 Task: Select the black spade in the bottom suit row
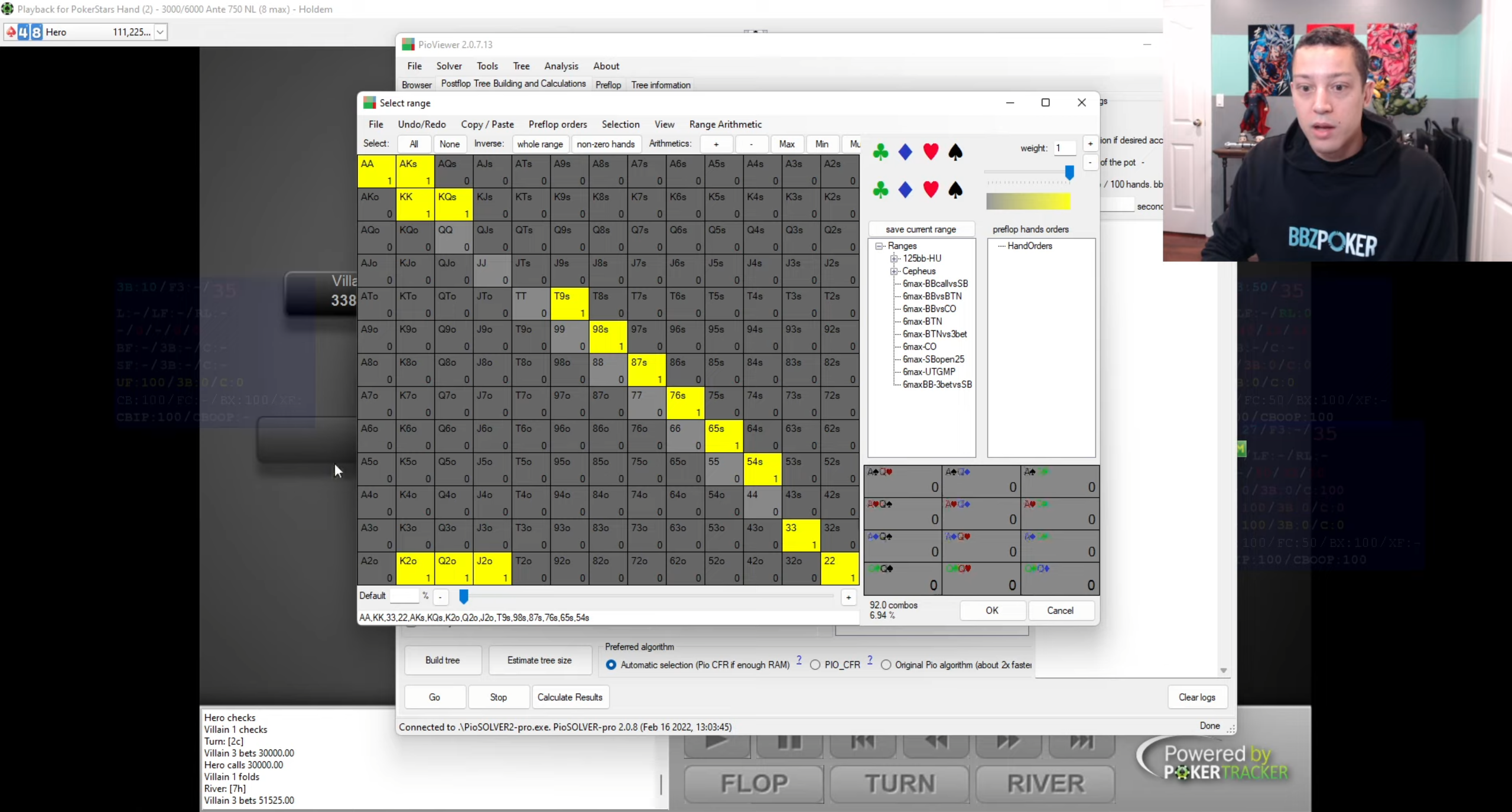pos(955,190)
